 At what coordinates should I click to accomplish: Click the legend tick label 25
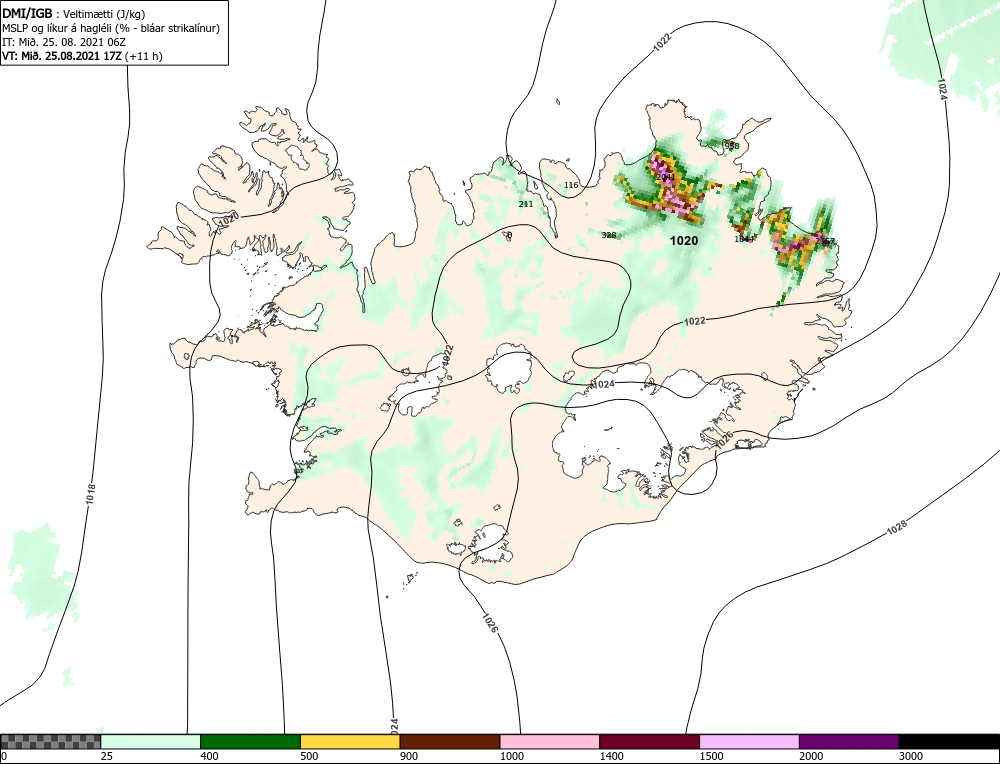106,756
